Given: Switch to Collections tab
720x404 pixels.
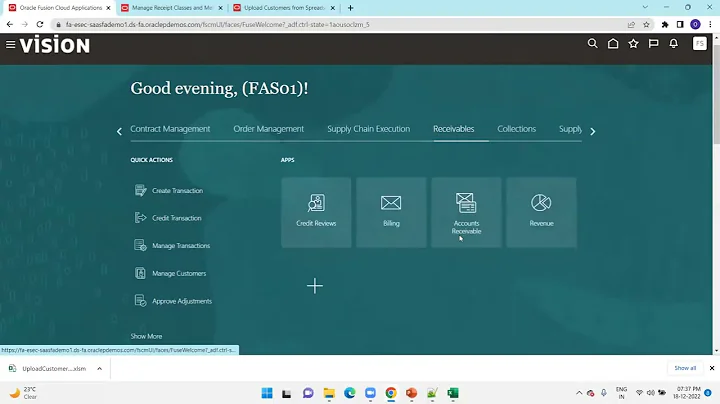Looking at the screenshot, I should 517,129.
